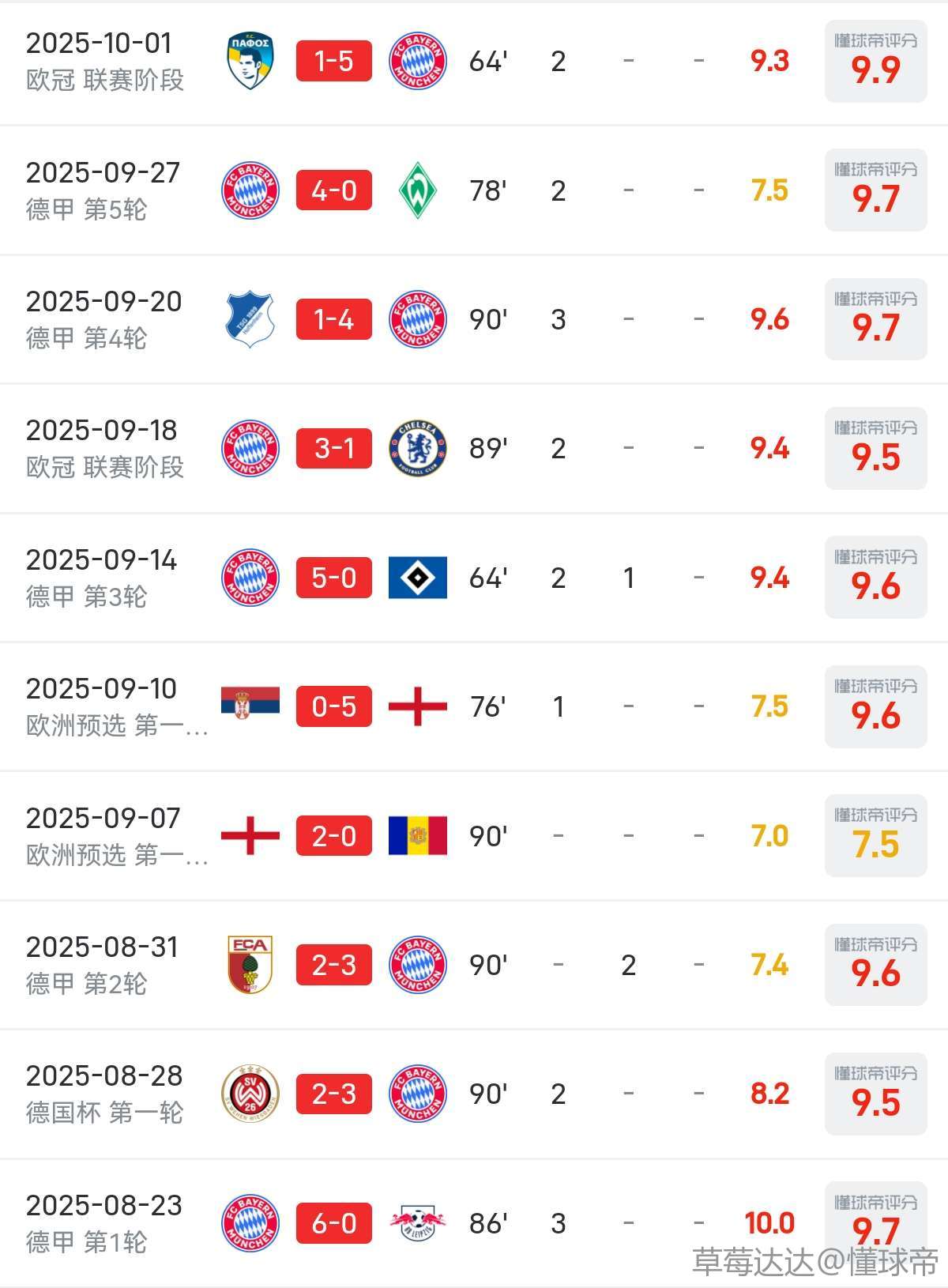Select the 2025-09-20 德甲 第4轮 match
The image size is (948, 1288).
(x=104, y=319)
